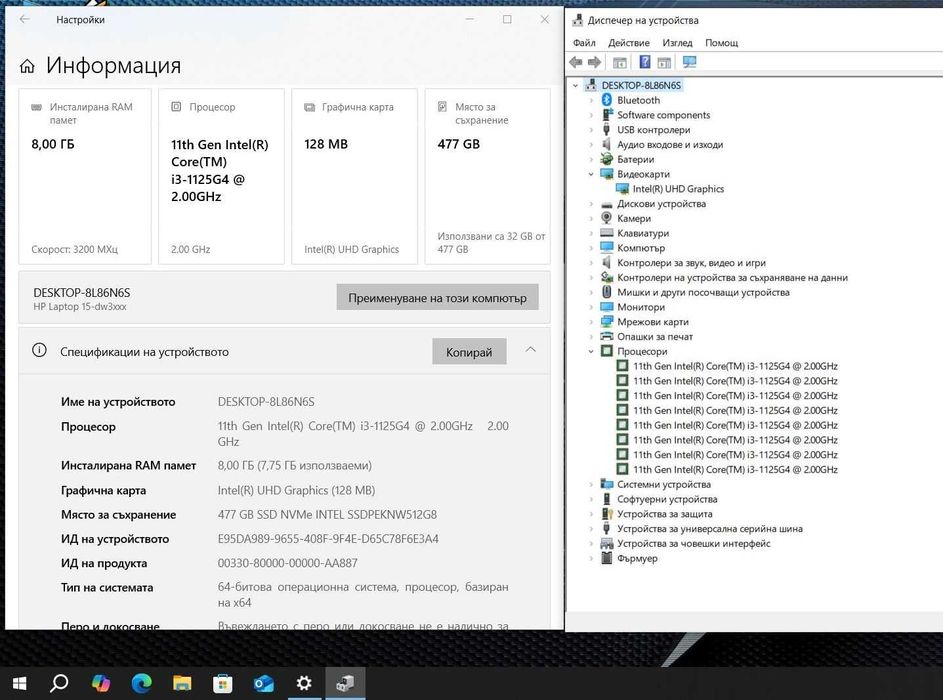Click the blue Help toolbar icon

645,62
